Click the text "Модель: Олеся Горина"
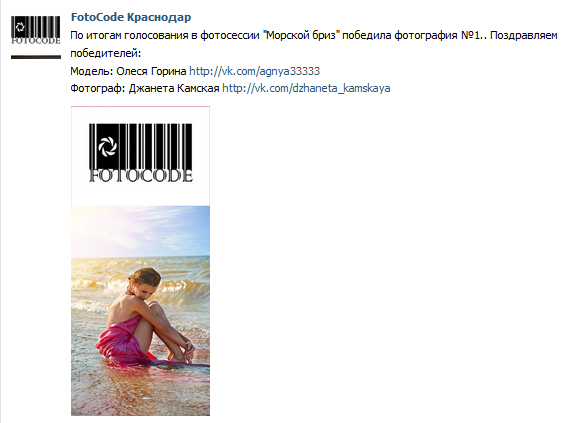The height and width of the screenshot is (423, 564). (x=128, y=71)
